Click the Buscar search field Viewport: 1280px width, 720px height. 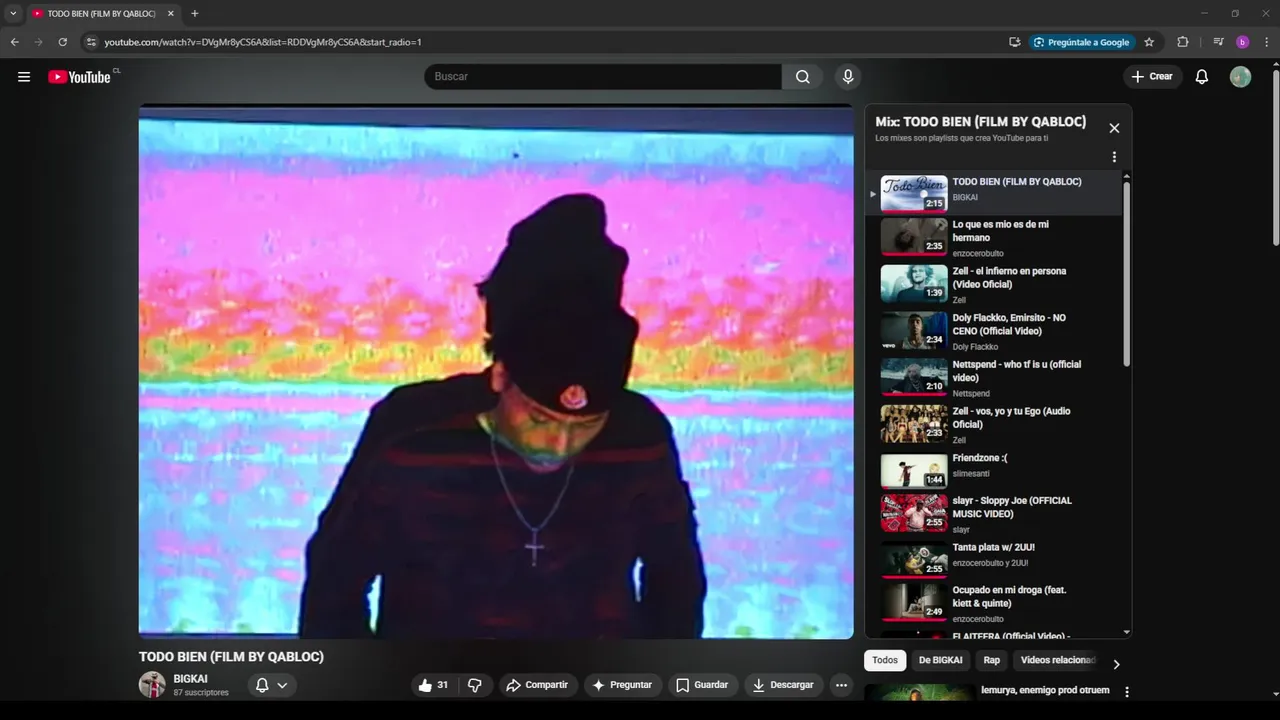point(603,77)
